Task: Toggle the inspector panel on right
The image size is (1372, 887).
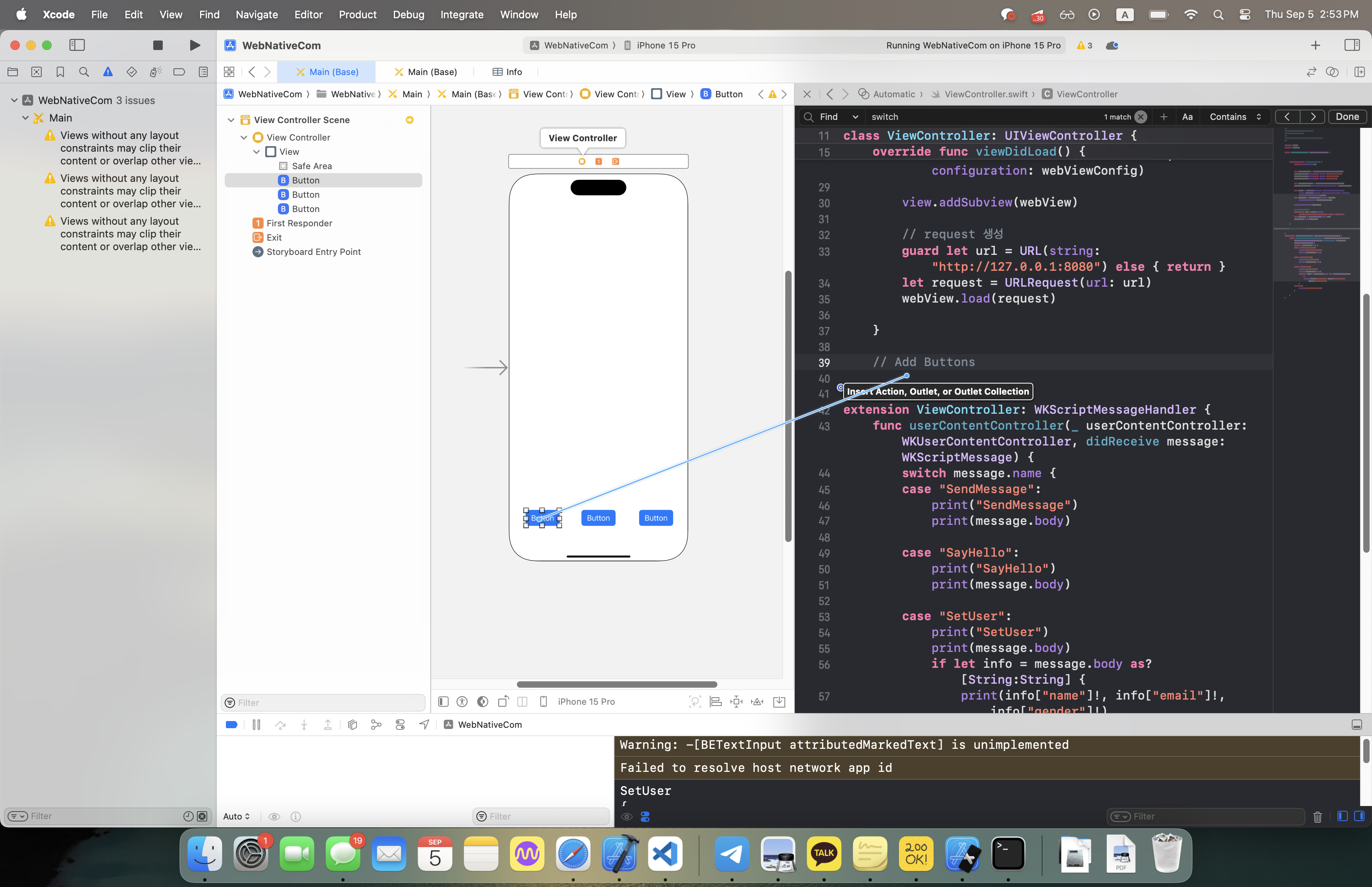Action: click(1352, 45)
